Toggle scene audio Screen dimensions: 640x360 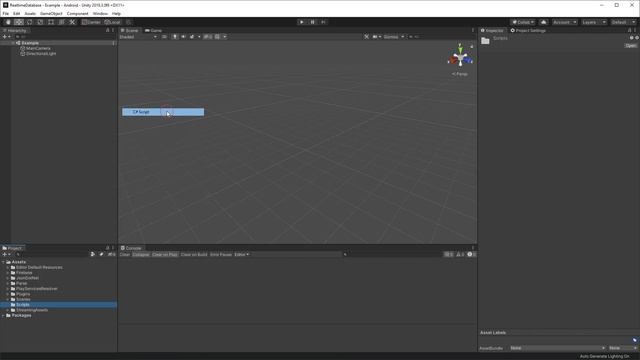[183, 37]
